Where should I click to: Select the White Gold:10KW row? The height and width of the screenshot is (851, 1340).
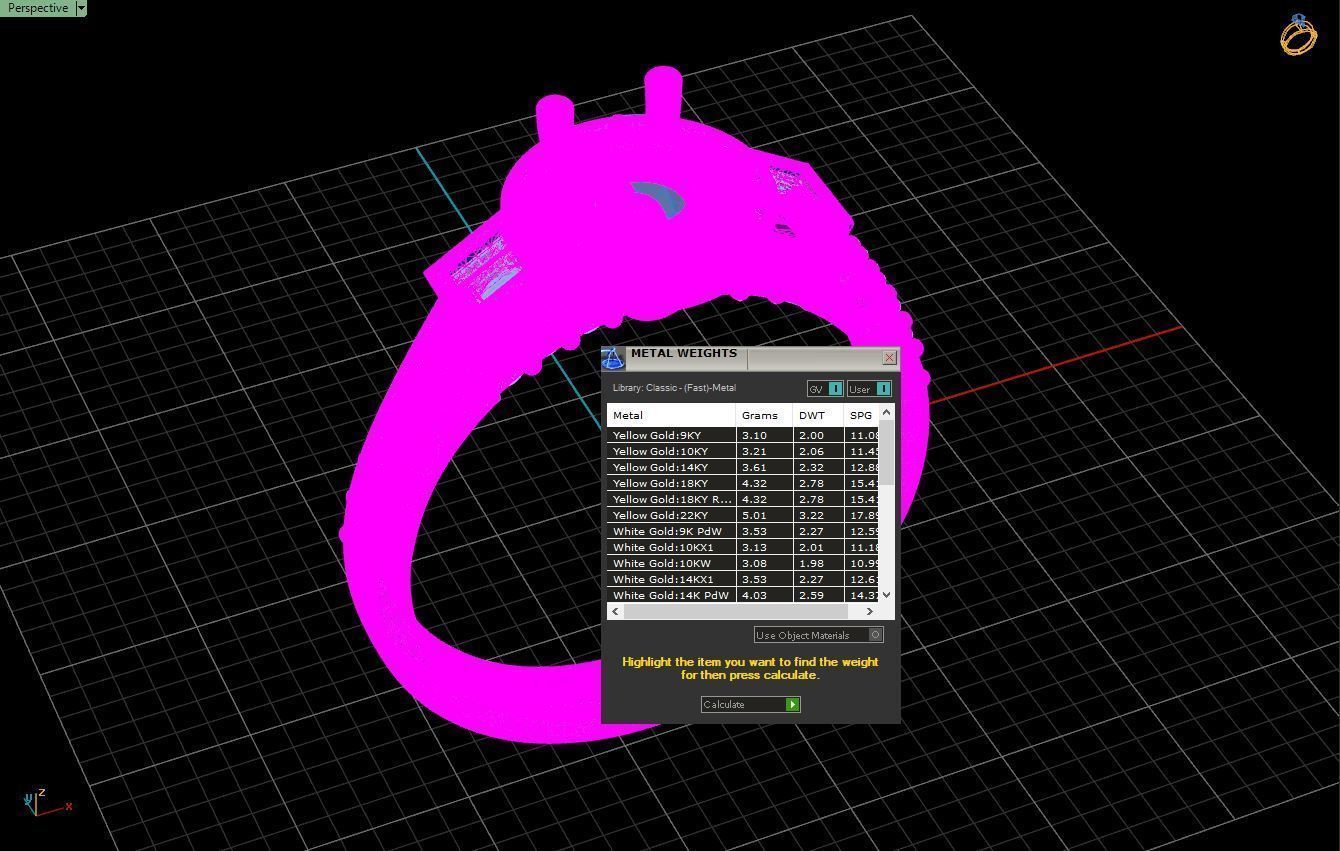(743, 563)
